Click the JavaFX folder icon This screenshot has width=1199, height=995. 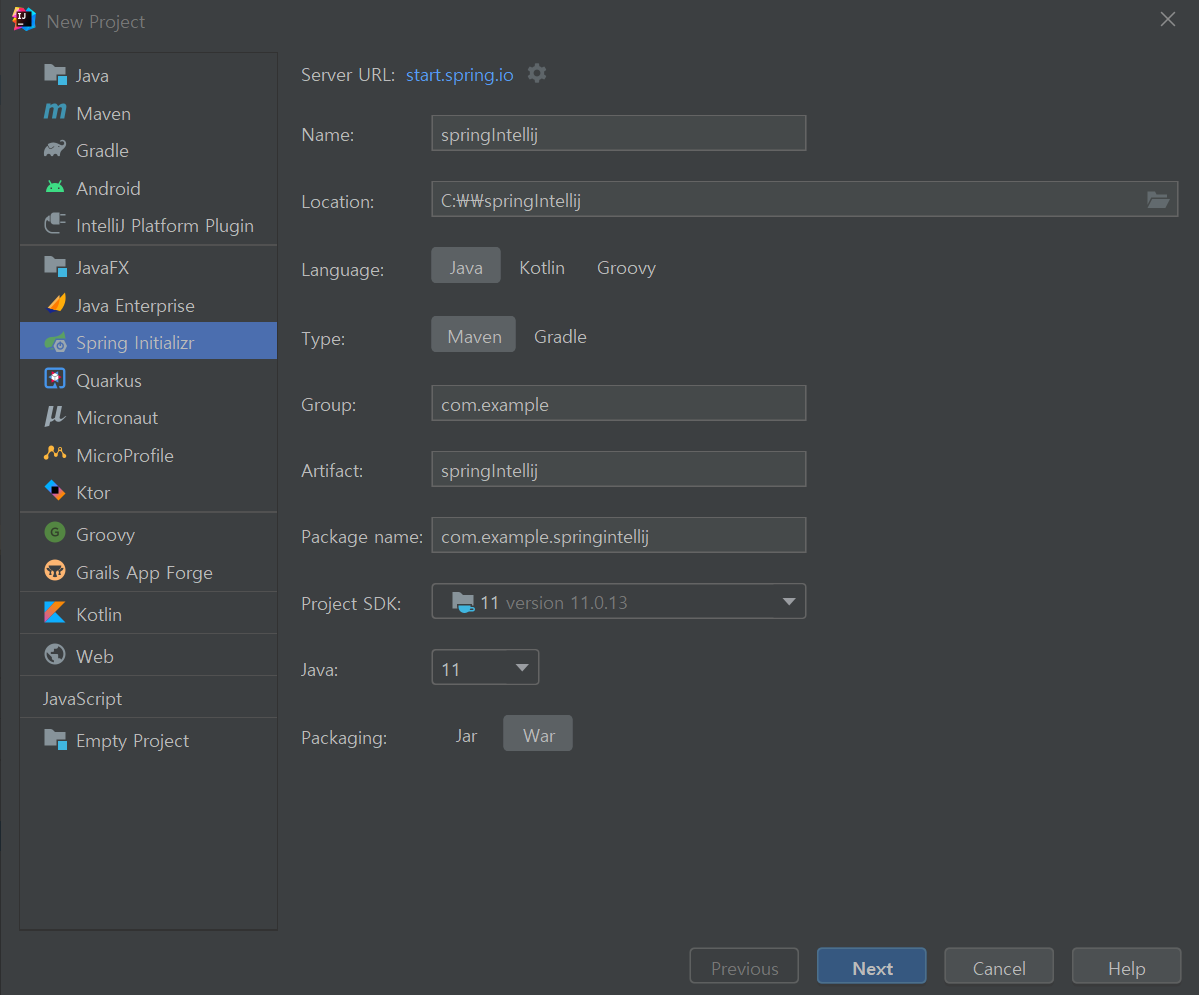coord(55,267)
